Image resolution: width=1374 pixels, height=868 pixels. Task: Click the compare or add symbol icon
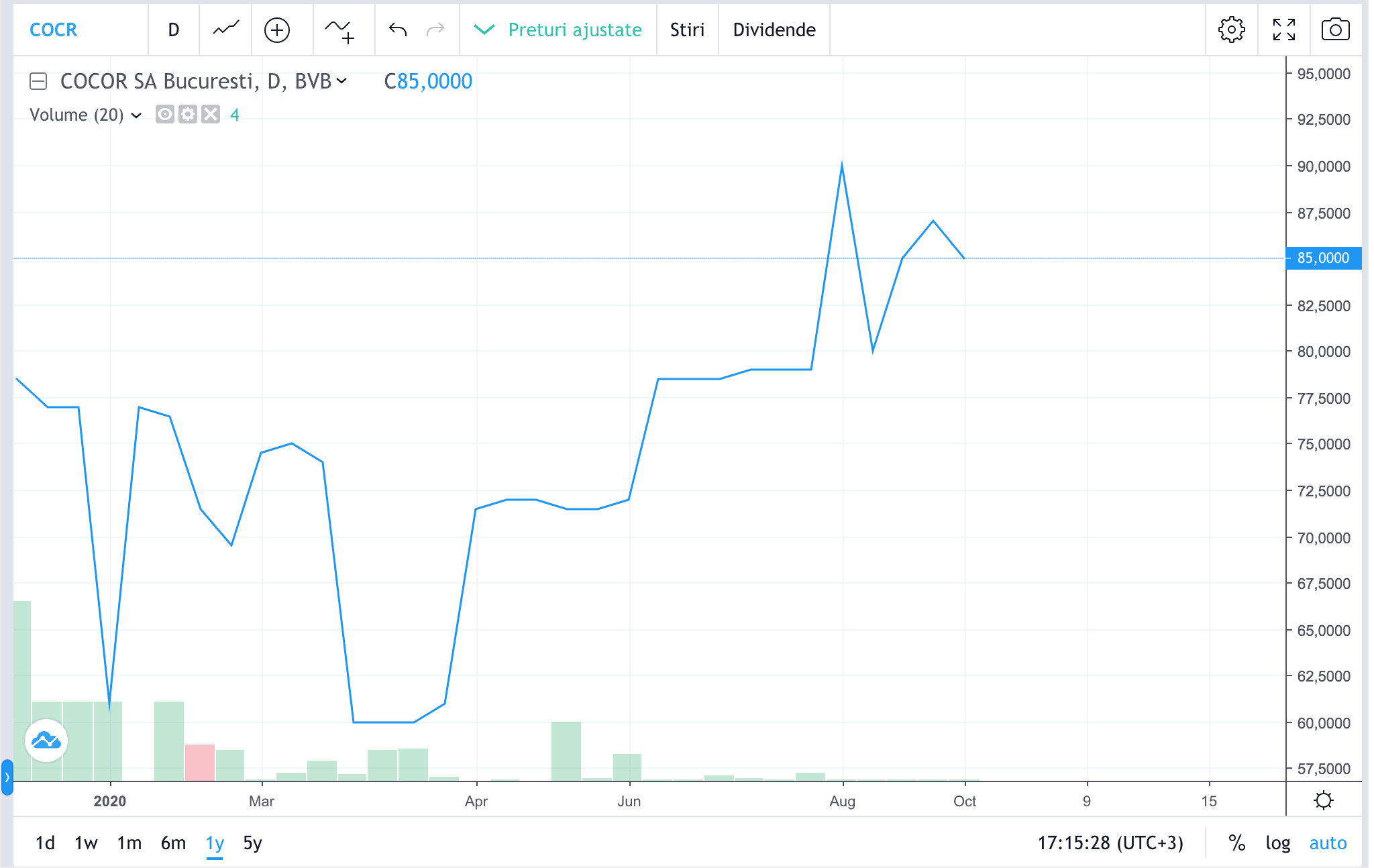(277, 30)
